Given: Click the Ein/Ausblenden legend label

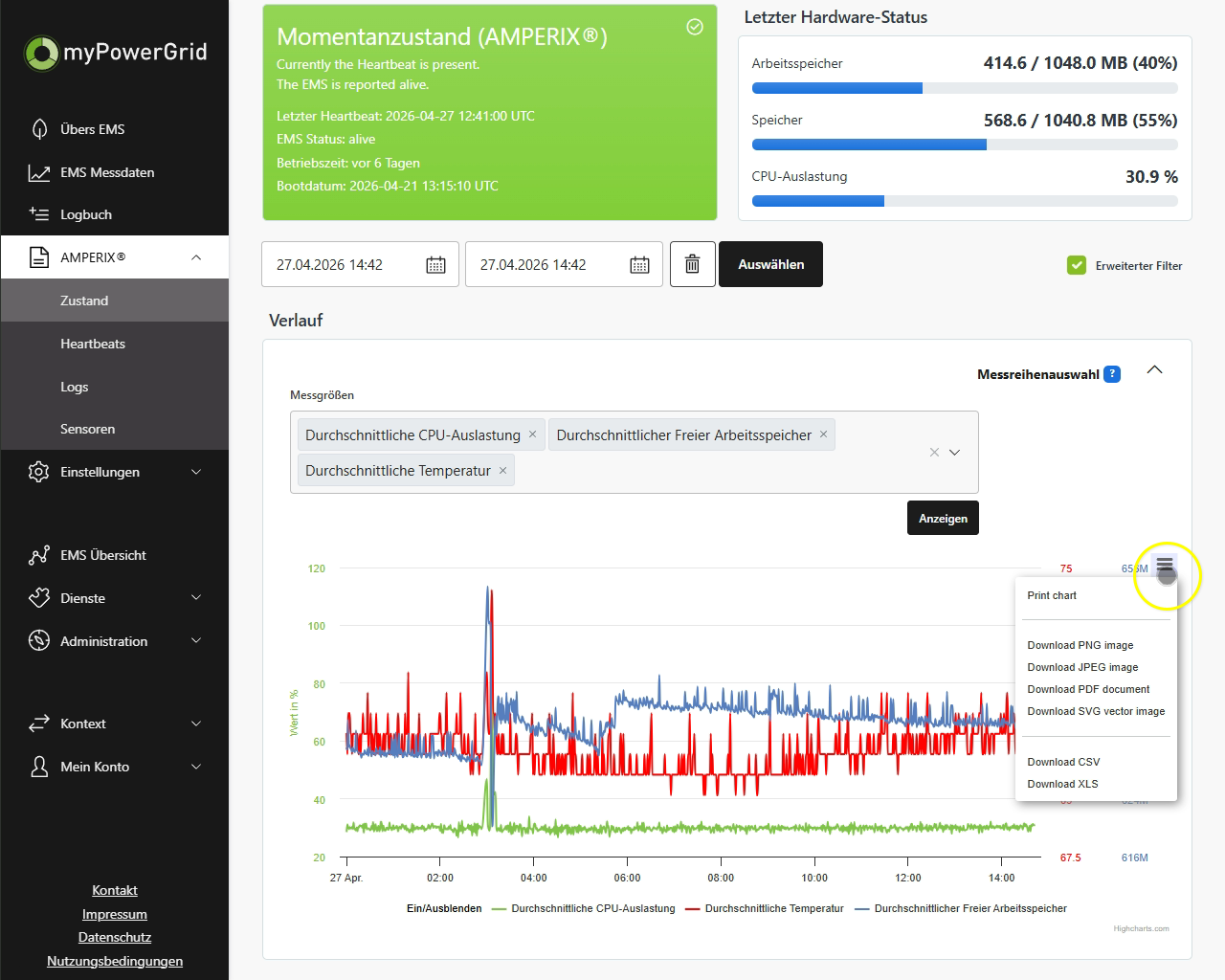Looking at the screenshot, I should (444, 908).
